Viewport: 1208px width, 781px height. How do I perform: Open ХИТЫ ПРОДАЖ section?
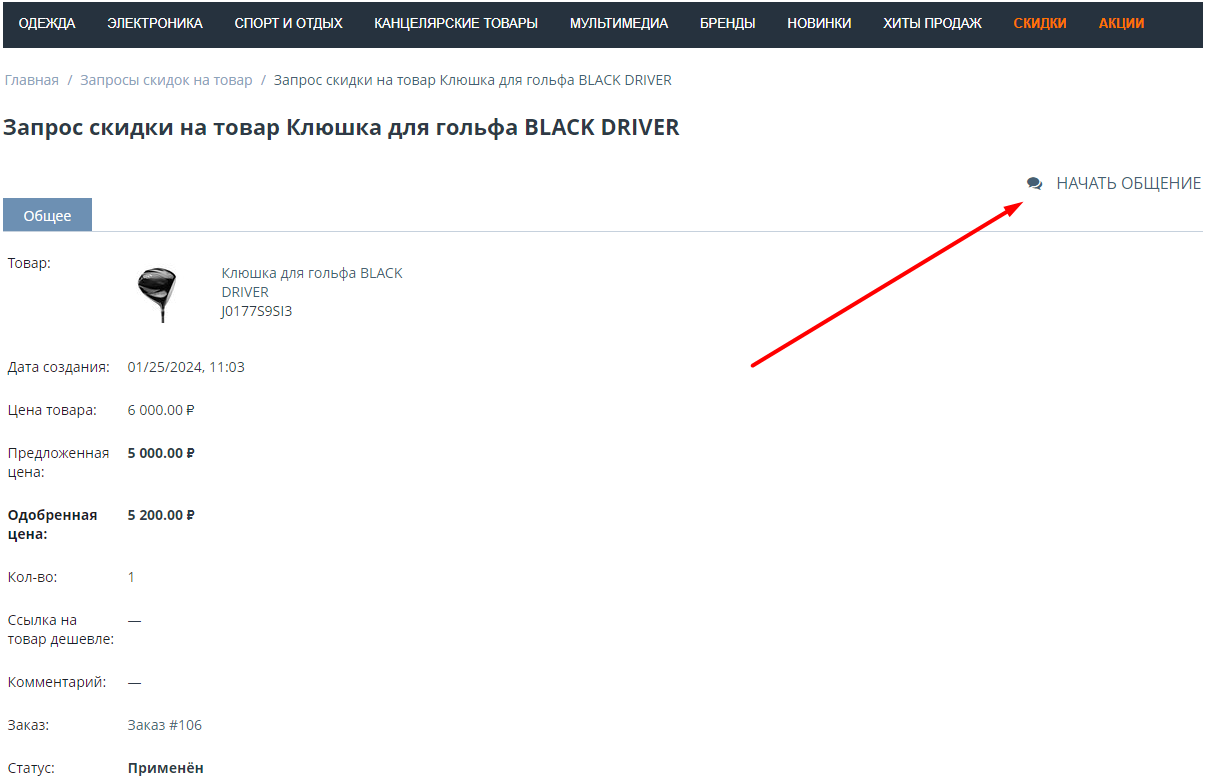(x=933, y=23)
